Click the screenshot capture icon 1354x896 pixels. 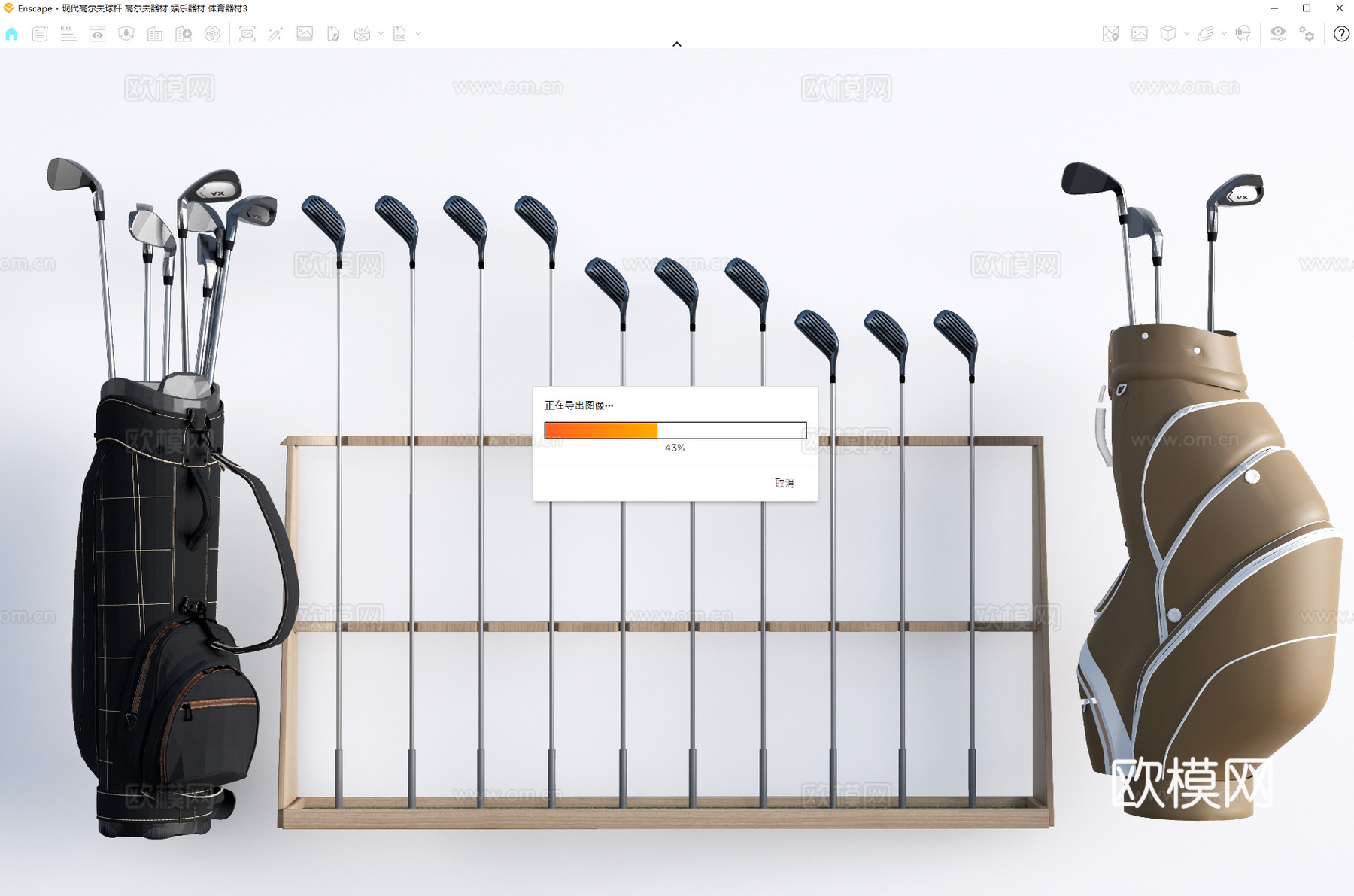tap(247, 34)
